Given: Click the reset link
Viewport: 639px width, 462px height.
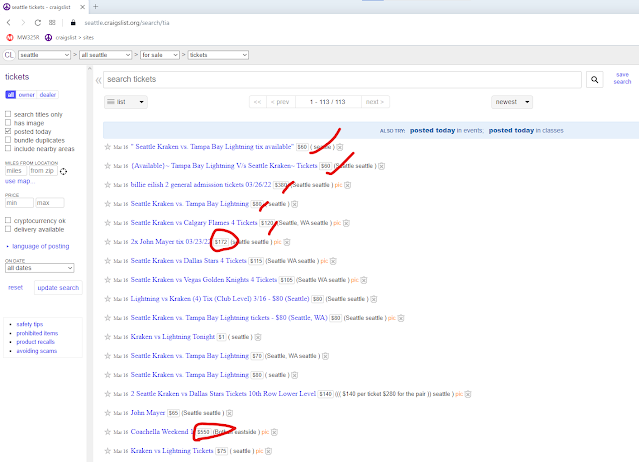Looking at the screenshot, I should 15,288.
